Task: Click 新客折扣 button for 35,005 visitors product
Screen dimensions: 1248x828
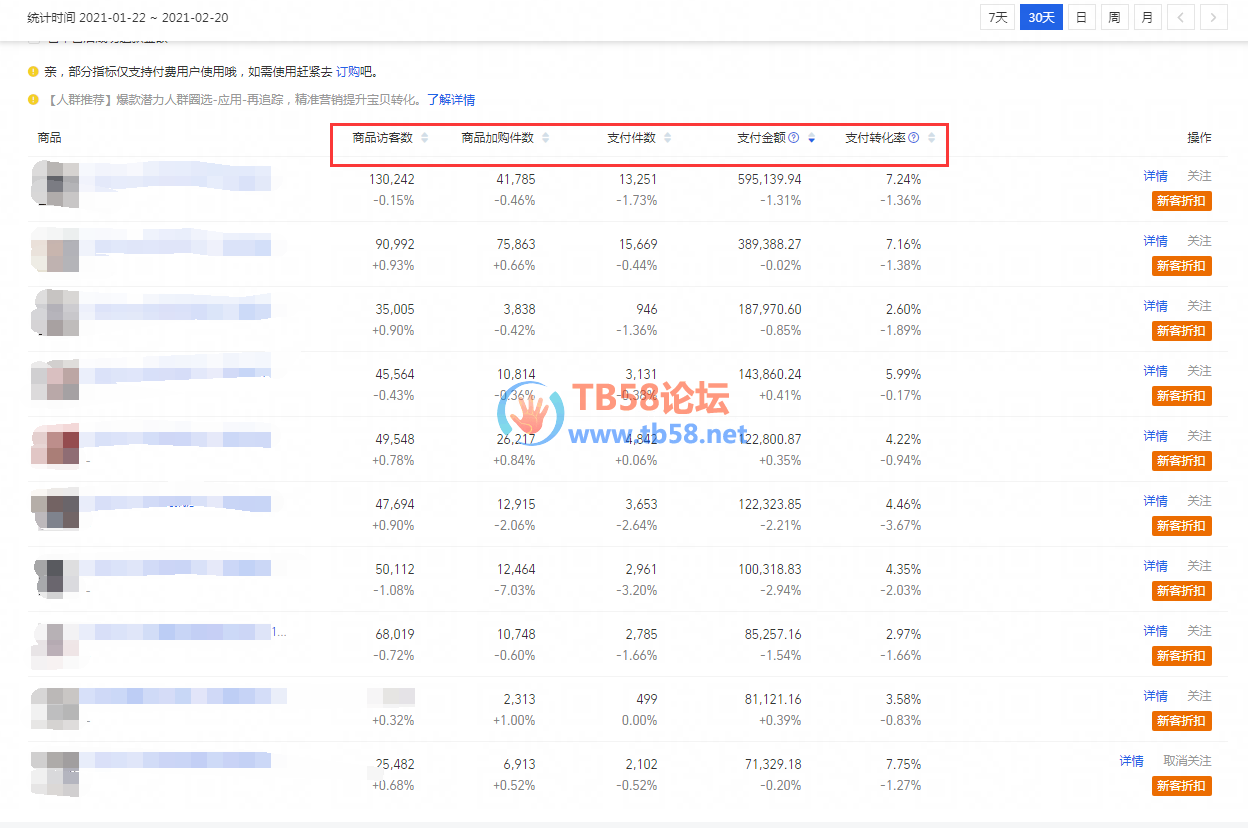Action: (x=1181, y=331)
